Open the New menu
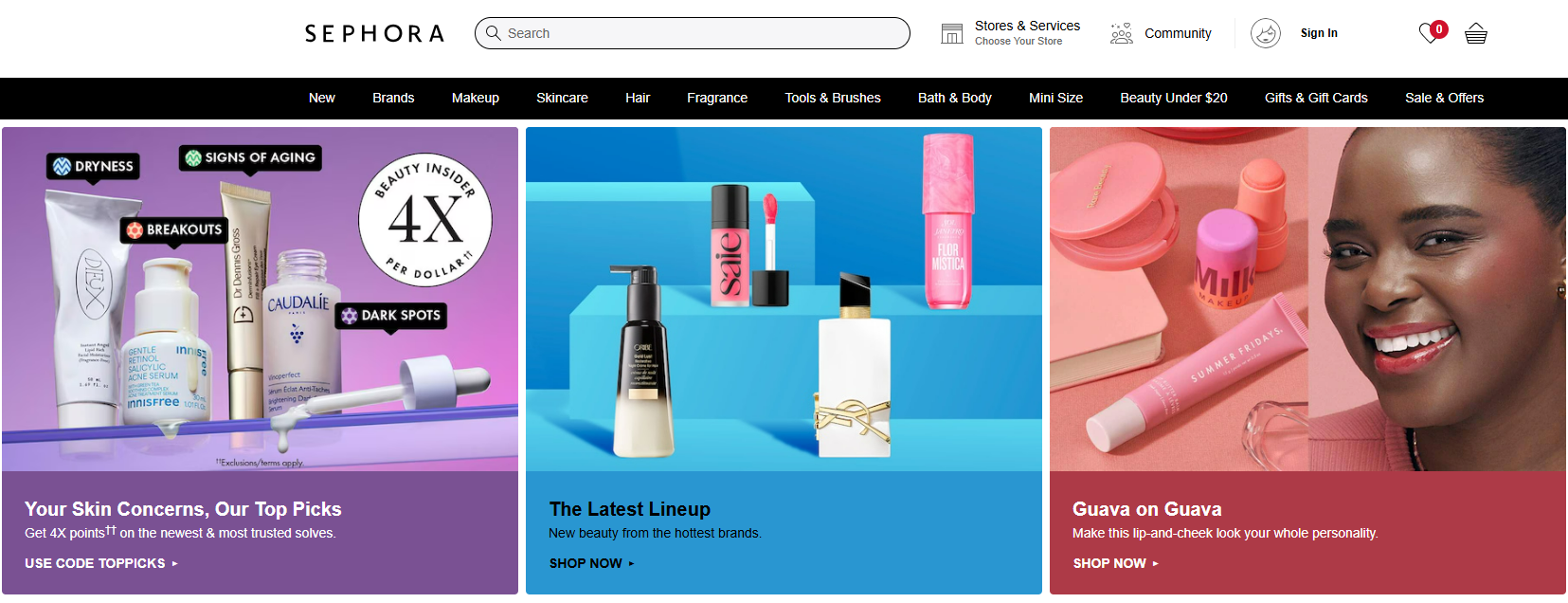 click(322, 98)
